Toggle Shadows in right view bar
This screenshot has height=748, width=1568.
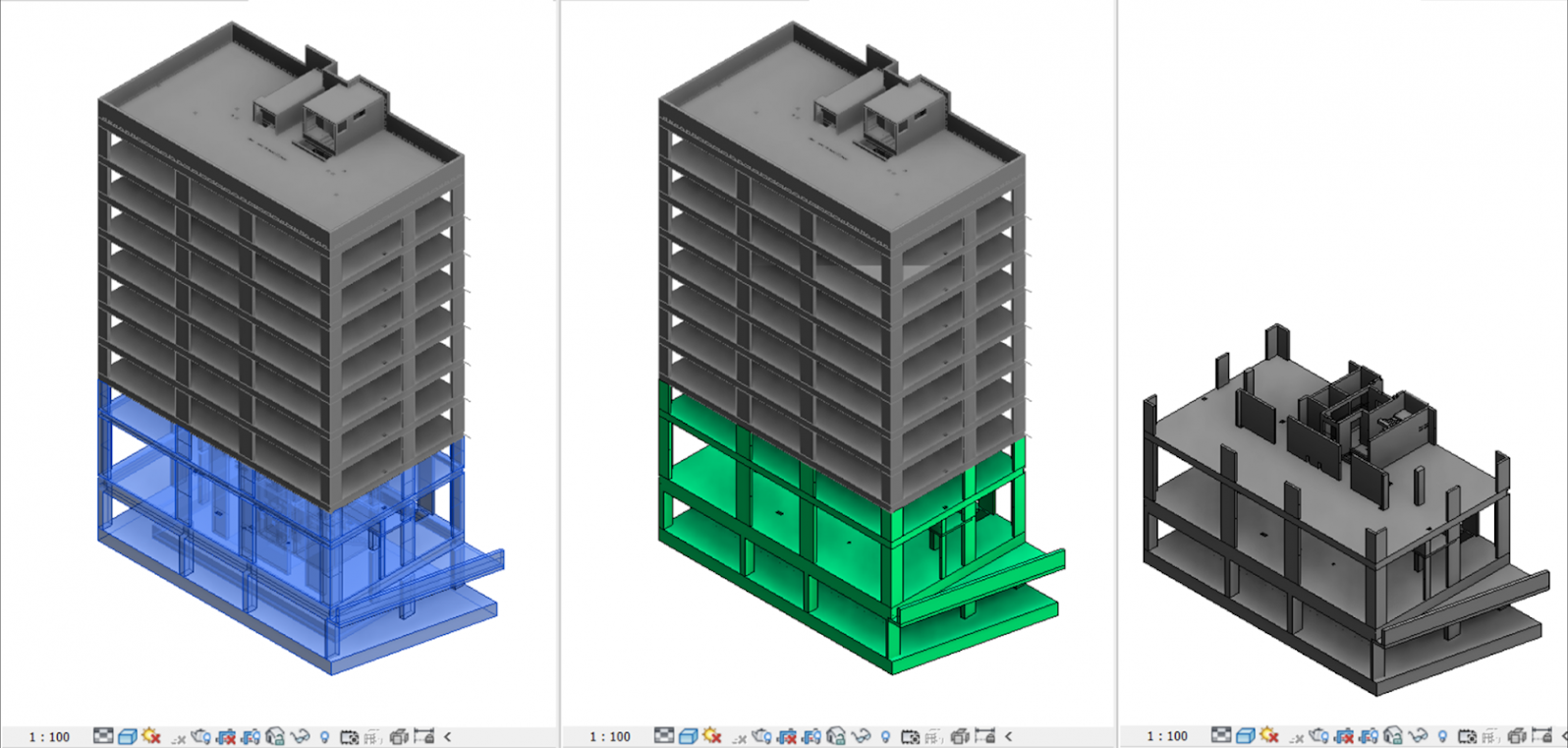(x=1297, y=738)
